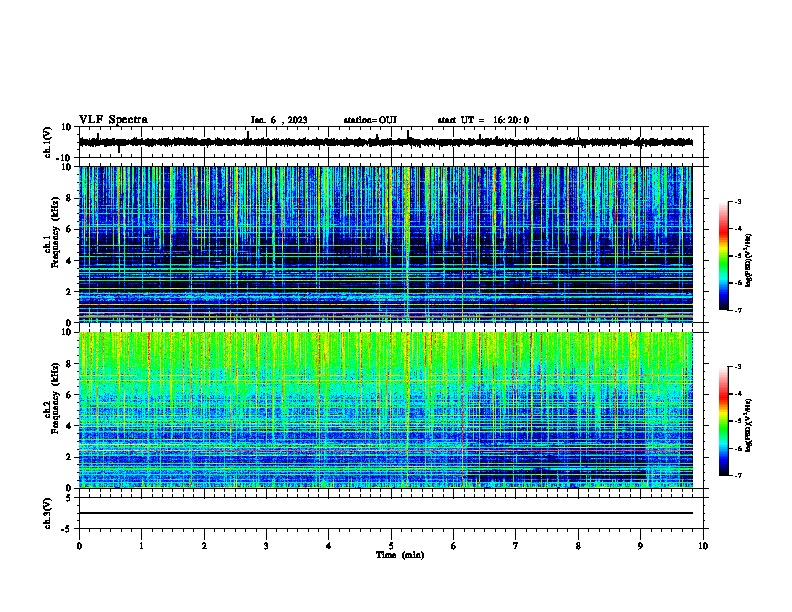Click the "-7" label on ch.1 color scale
This screenshot has width=792, height=612.
pyautogui.click(x=737, y=310)
